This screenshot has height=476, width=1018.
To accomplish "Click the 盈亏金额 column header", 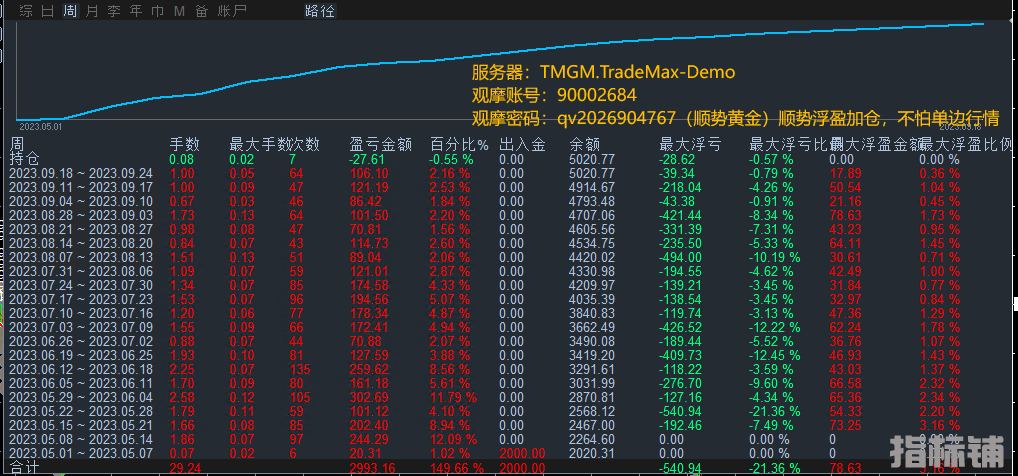I will click(380, 144).
